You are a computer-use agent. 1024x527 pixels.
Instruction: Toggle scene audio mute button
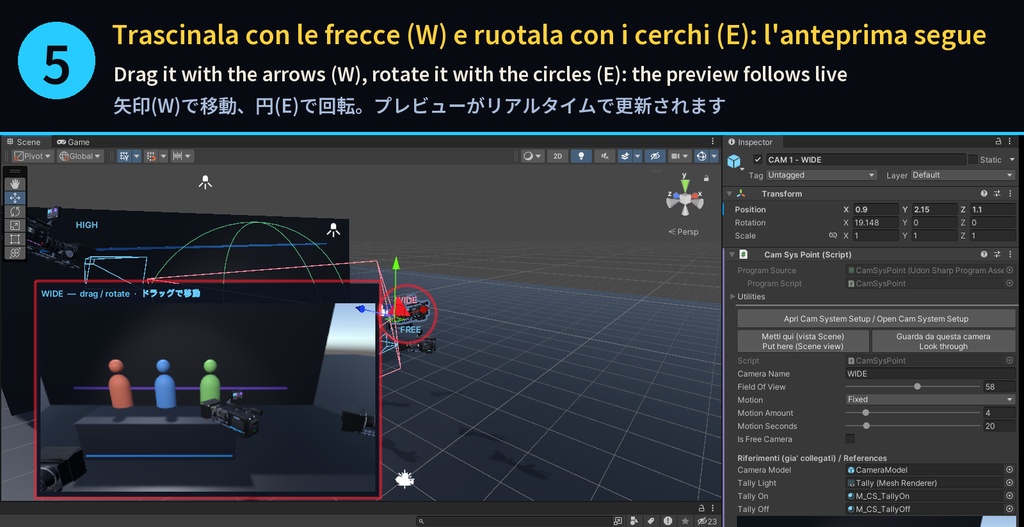[605, 156]
